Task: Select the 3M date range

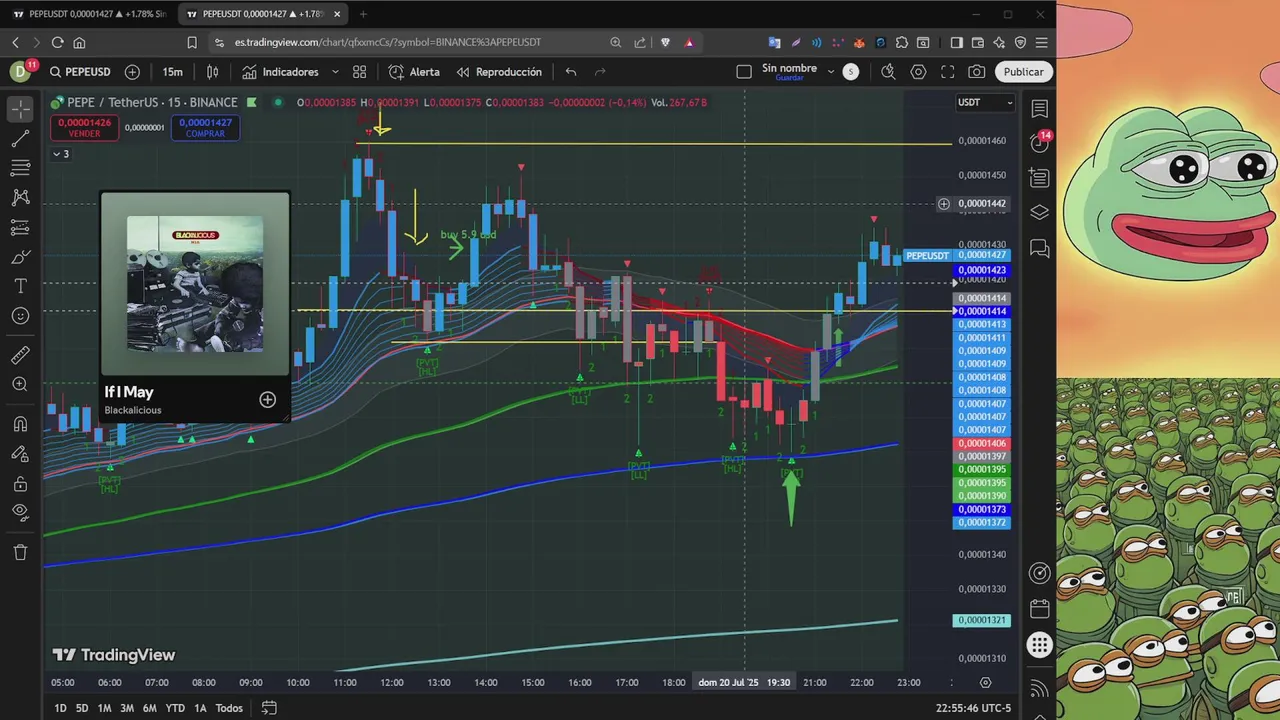Action: click(x=127, y=708)
